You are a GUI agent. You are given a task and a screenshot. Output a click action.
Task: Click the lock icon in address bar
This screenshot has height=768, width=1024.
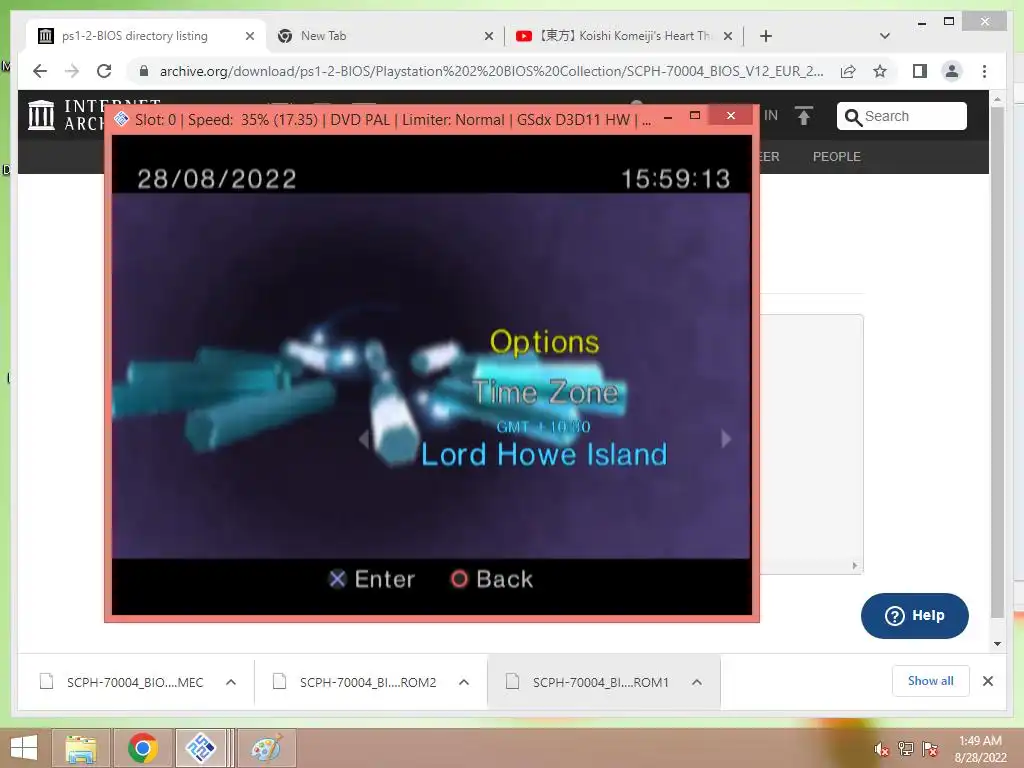[144, 71]
